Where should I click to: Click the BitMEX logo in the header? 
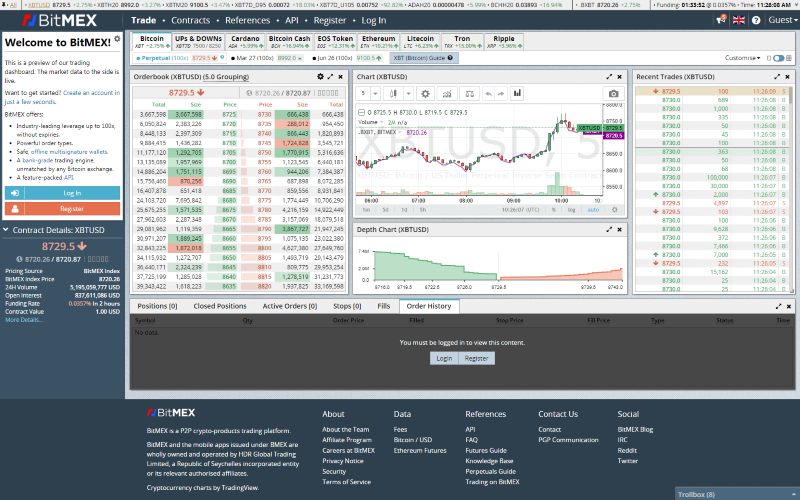pyautogui.click(x=60, y=20)
